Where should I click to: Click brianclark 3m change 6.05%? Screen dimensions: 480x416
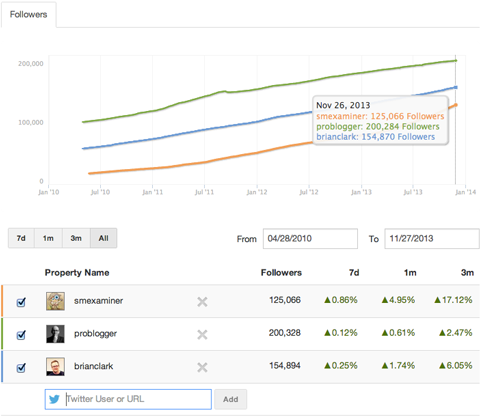point(455,365)
